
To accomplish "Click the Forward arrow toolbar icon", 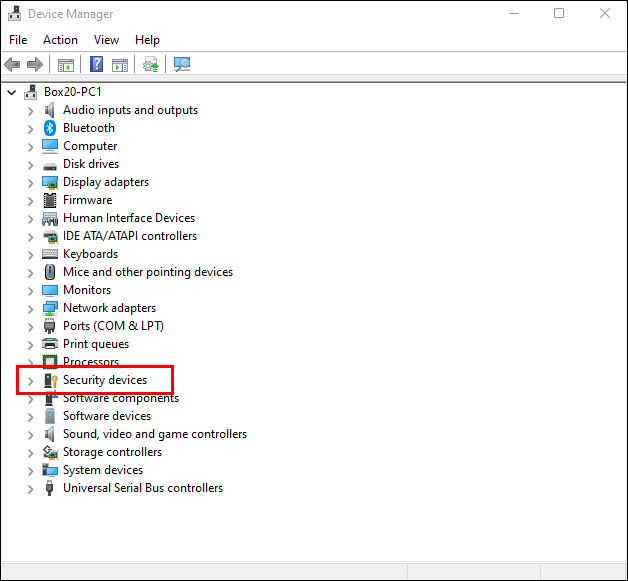I will coord(34,64).
